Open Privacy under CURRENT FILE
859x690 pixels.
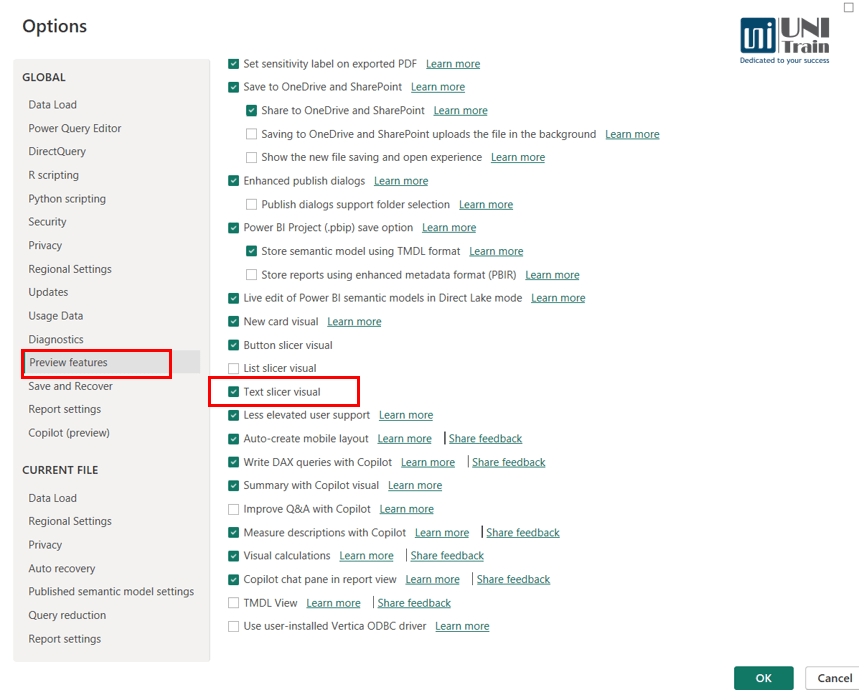coord(45,545)
